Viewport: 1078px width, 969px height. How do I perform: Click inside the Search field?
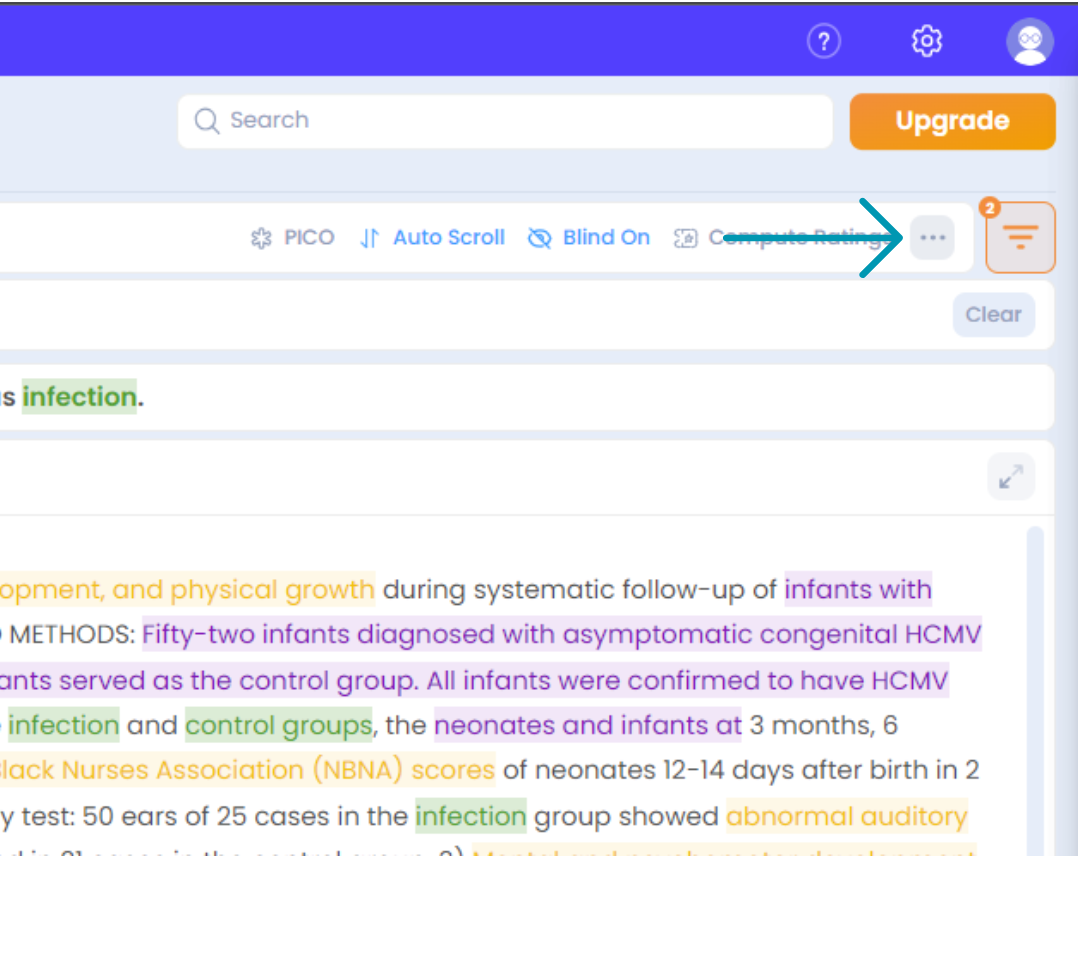click(x=500, y=121)
